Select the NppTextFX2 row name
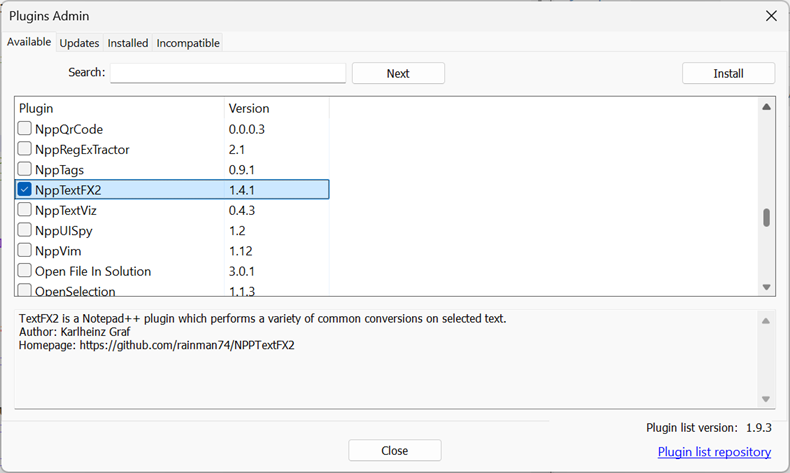This screenshot has height=473, width=790. point(68,190)
